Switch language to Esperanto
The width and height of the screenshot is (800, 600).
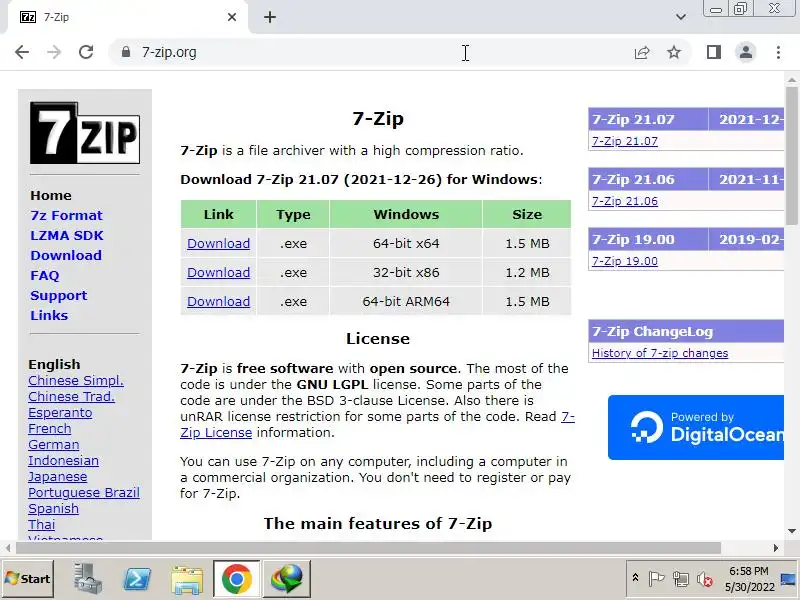[60, 413]
